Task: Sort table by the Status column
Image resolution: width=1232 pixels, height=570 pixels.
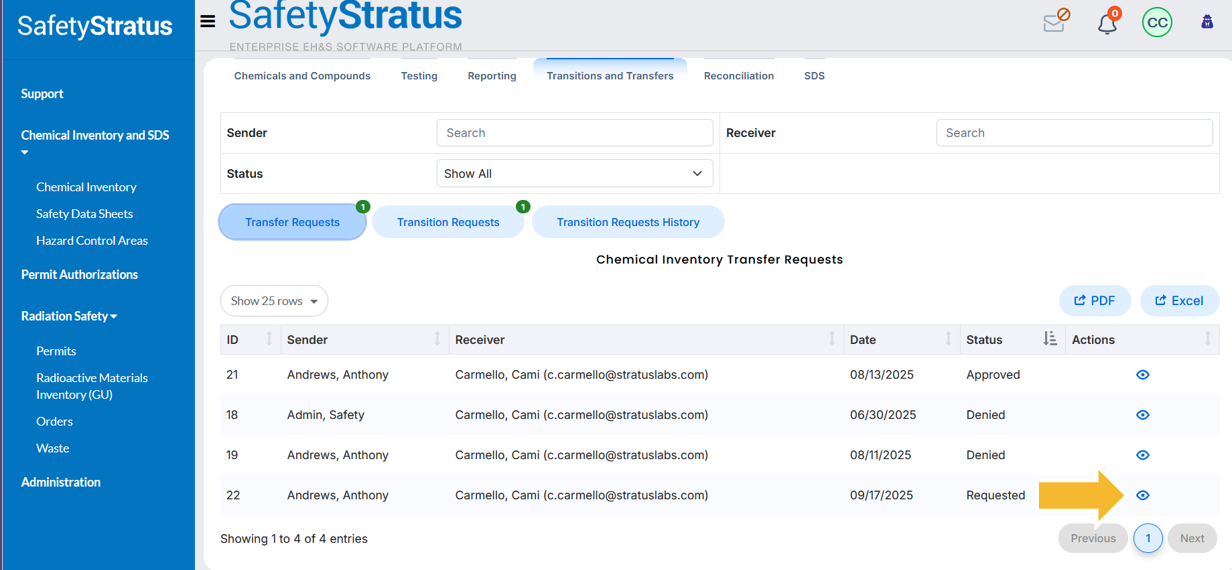Action: click(1012, 340)
